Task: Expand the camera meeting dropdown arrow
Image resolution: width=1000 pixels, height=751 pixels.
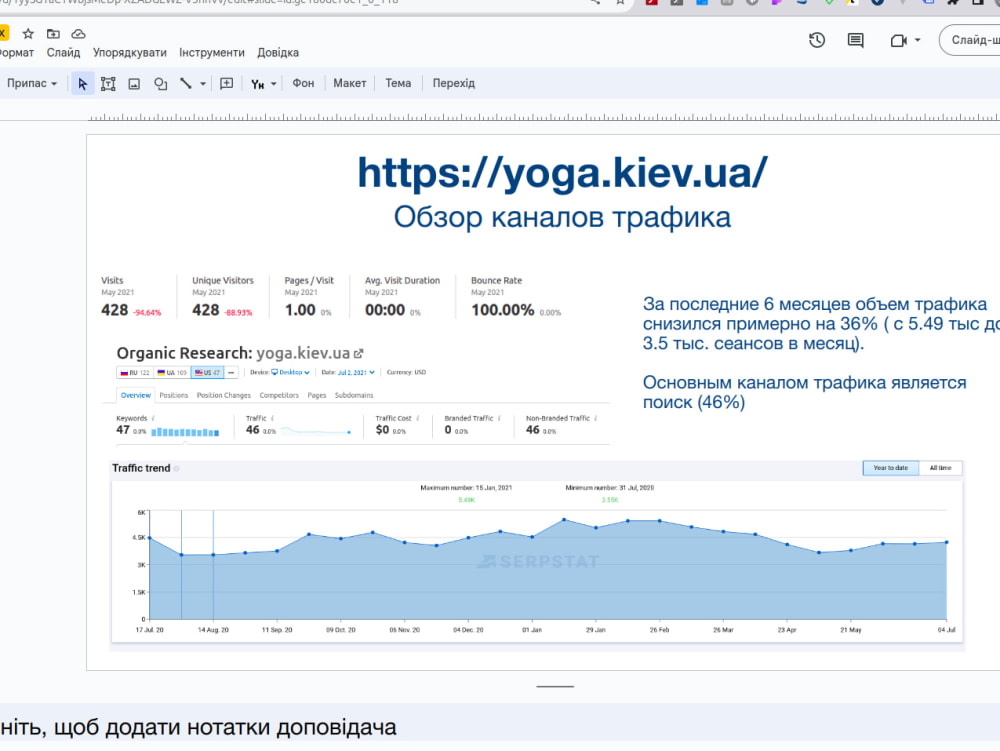Action: point(918,40)
